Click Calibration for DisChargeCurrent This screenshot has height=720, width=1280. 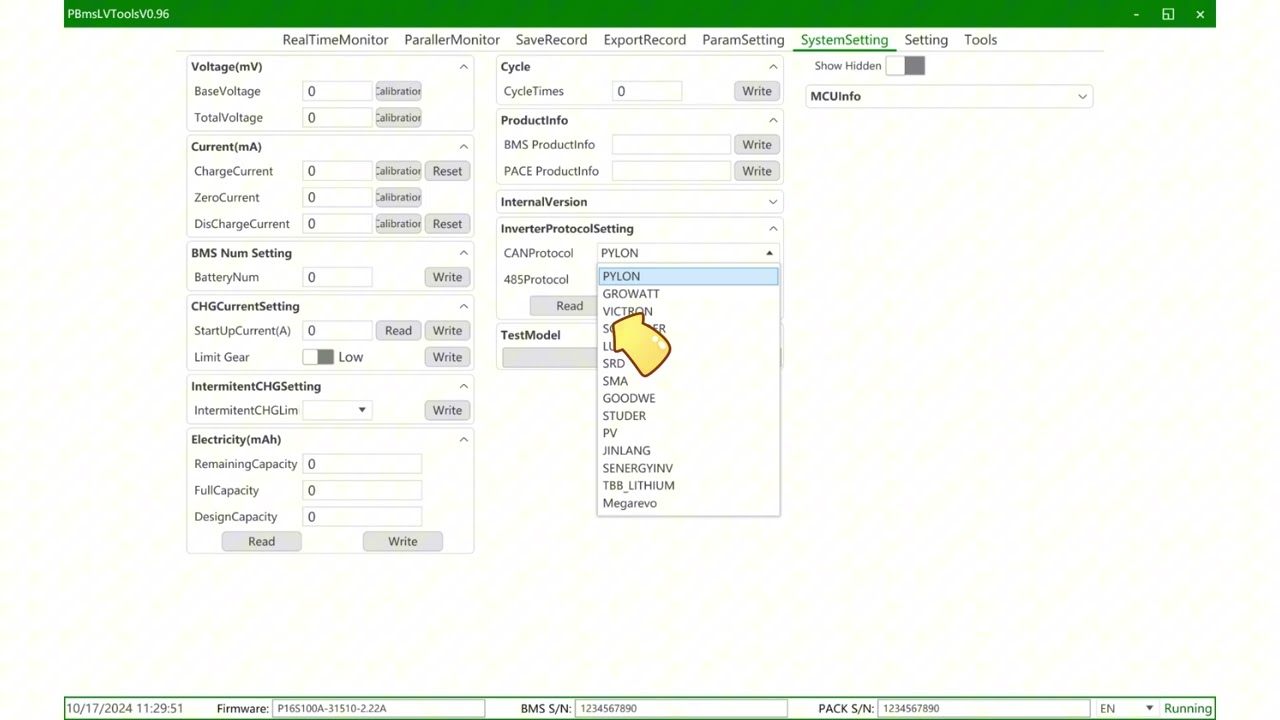[398, 224]
